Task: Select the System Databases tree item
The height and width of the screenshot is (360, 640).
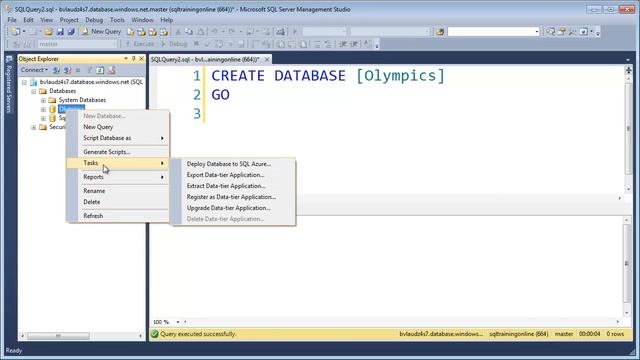Action: tap(82, 100)
